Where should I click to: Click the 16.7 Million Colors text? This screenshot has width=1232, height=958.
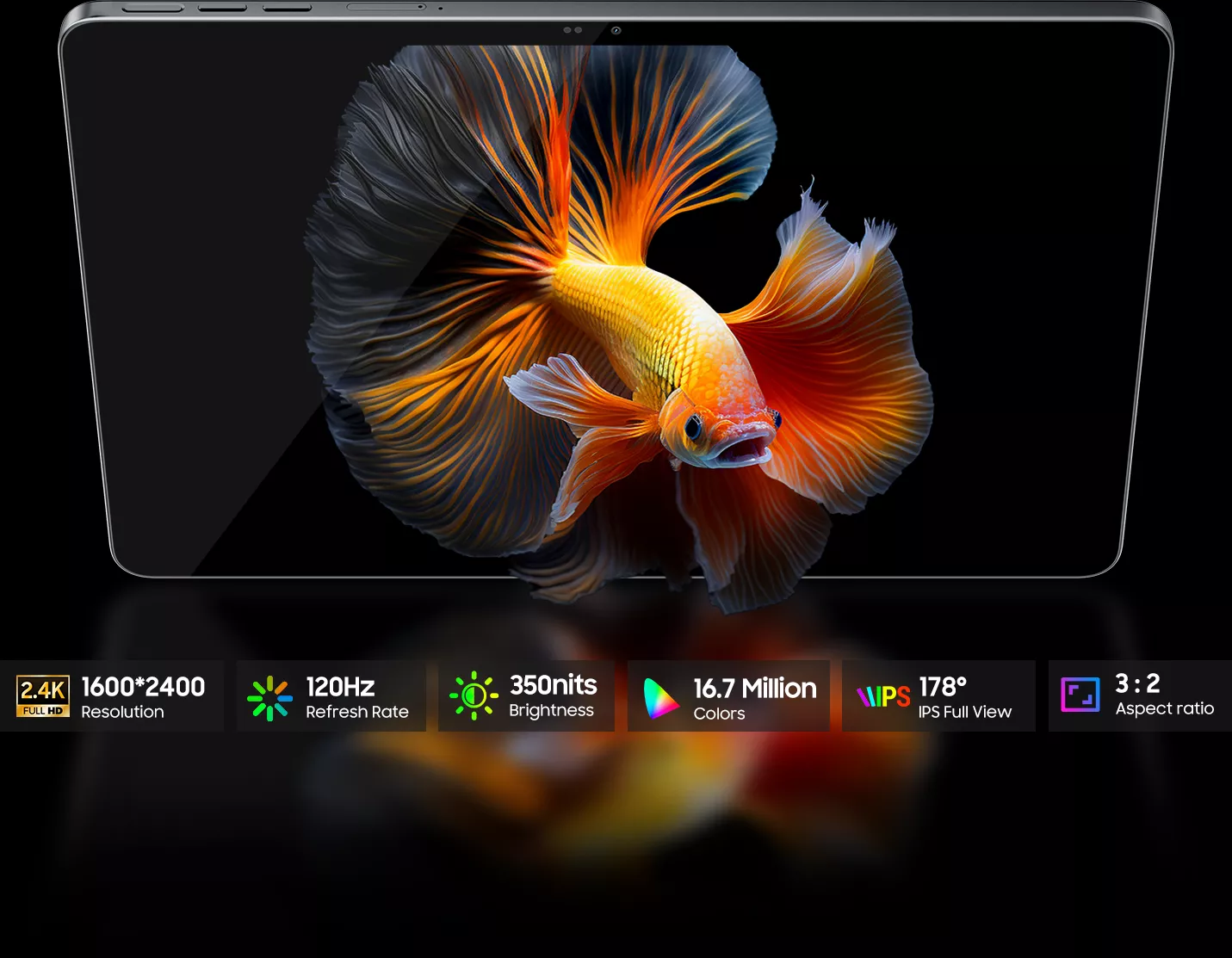(x=754, y=699)
